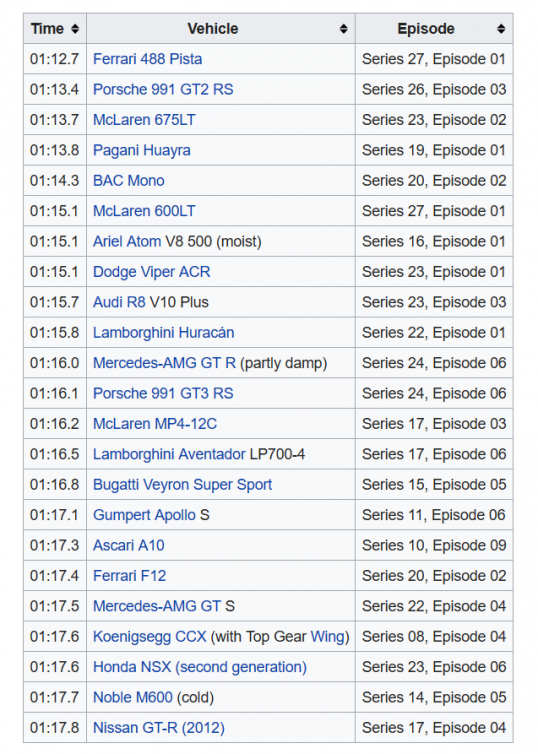Open McLaren MP4-12C article
Screen dimensions: 538x754
pos(155,424)
